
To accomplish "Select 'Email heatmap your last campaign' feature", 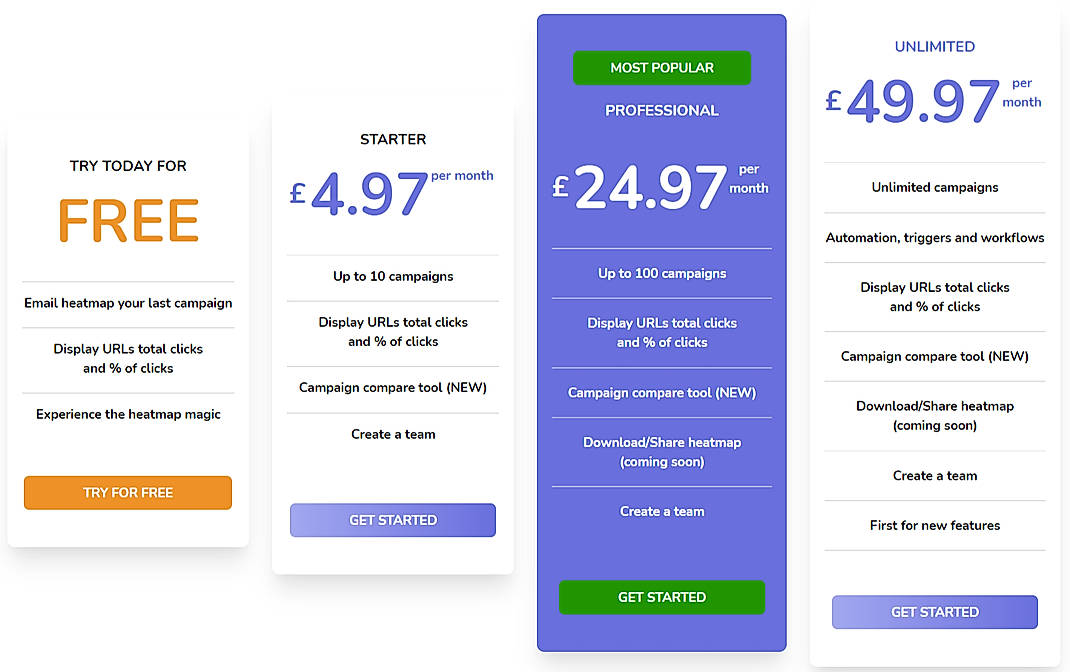I will click(127, 302).
